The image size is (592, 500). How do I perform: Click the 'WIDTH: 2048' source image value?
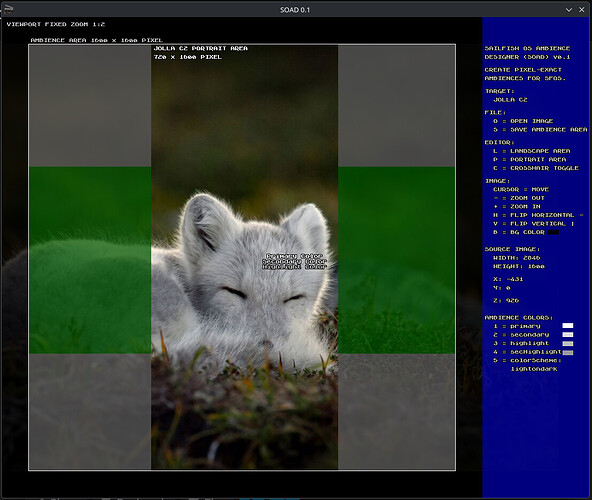516,258
